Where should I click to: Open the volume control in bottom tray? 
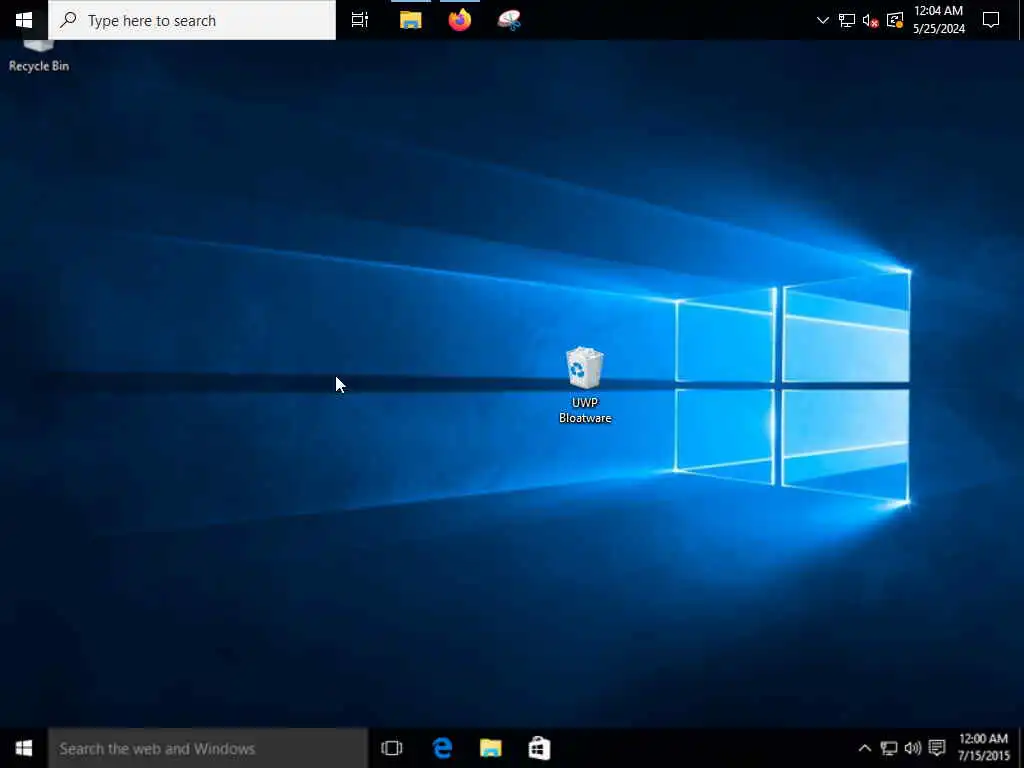point(912,748)
